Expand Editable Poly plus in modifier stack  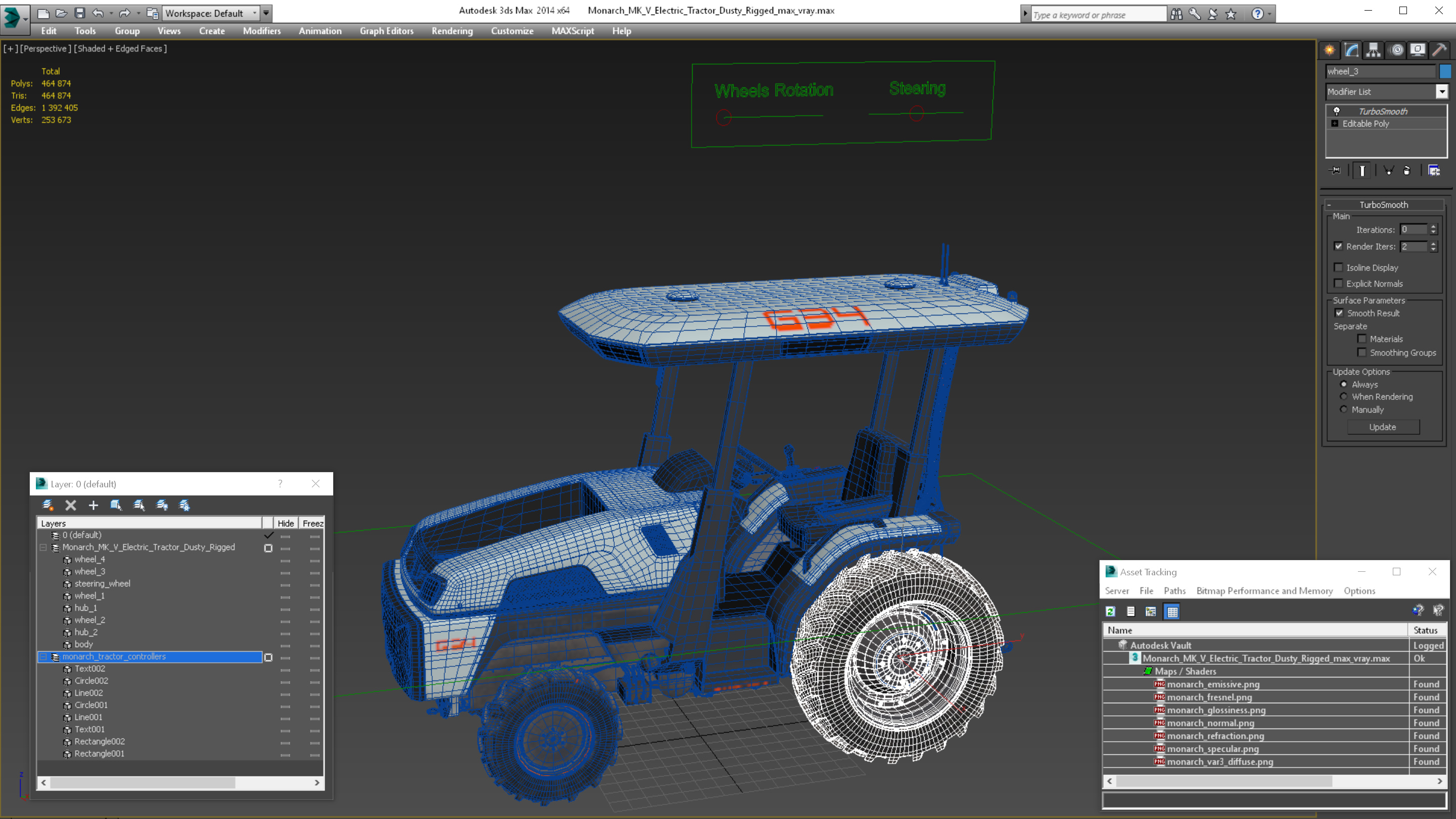tap(1335, 123)
